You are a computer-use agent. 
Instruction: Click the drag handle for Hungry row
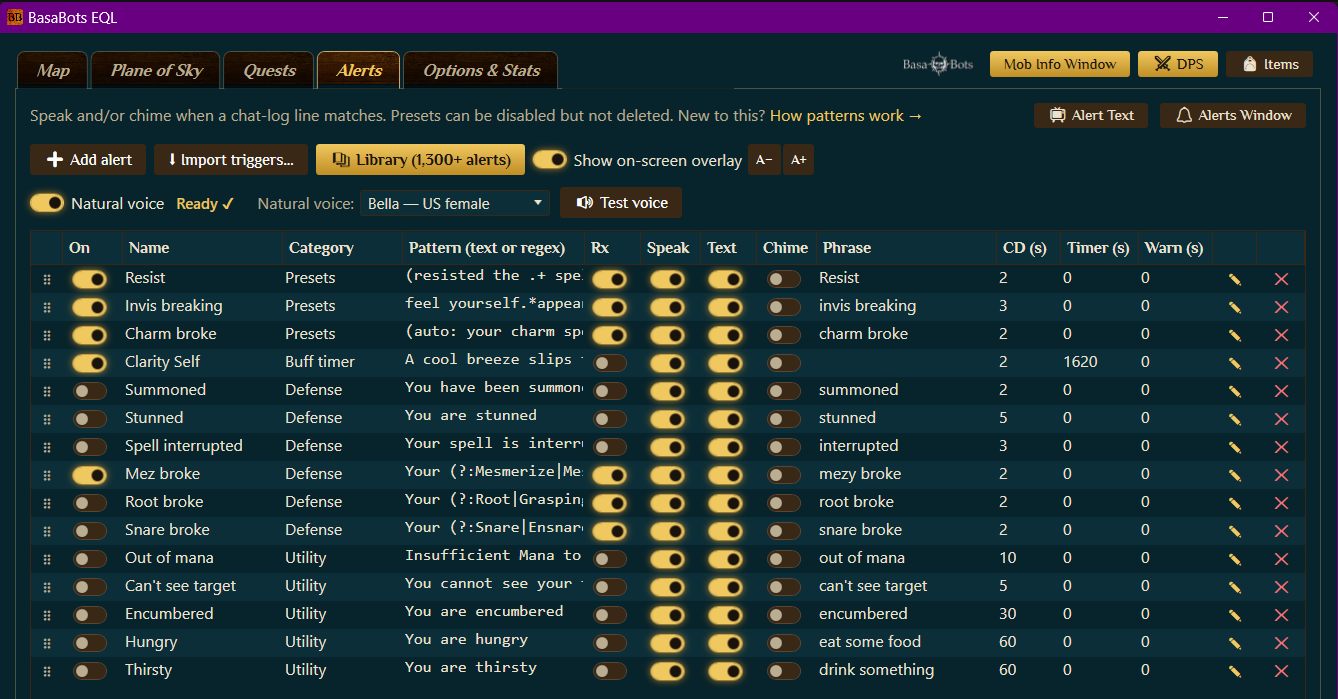pyautogui.click(x=46, y=643)
